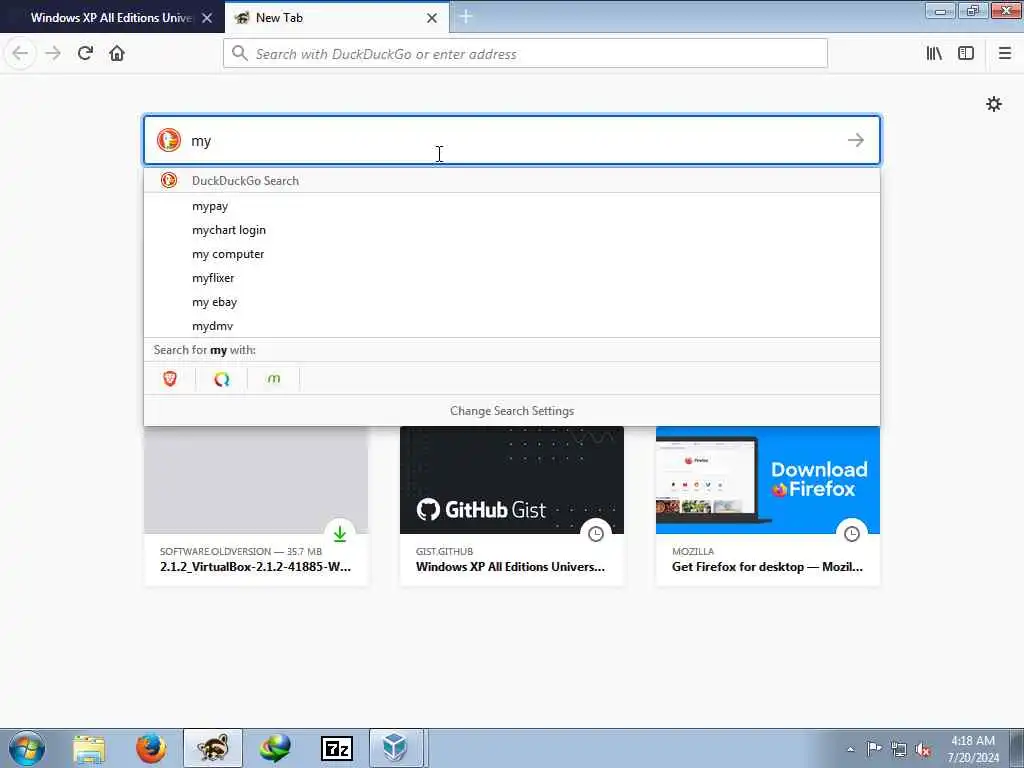The image size is (1024, 768).
Task: Choose the mychart login suggestion
Action: (511, 230)
